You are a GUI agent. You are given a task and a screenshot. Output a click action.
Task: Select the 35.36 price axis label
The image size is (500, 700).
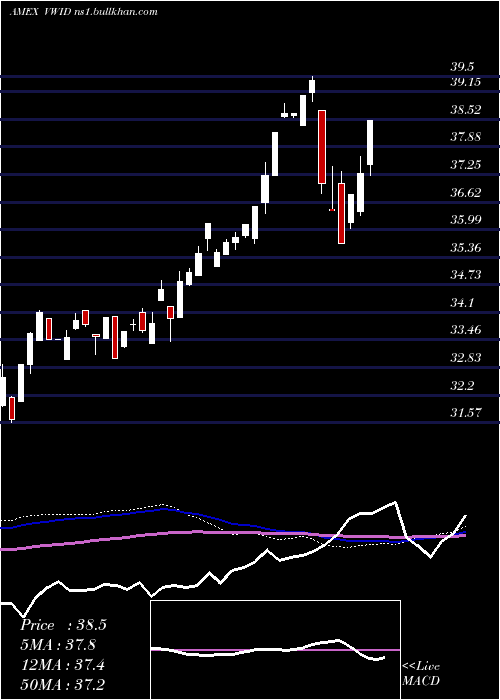pyautogui.click(x=465, y=247)
